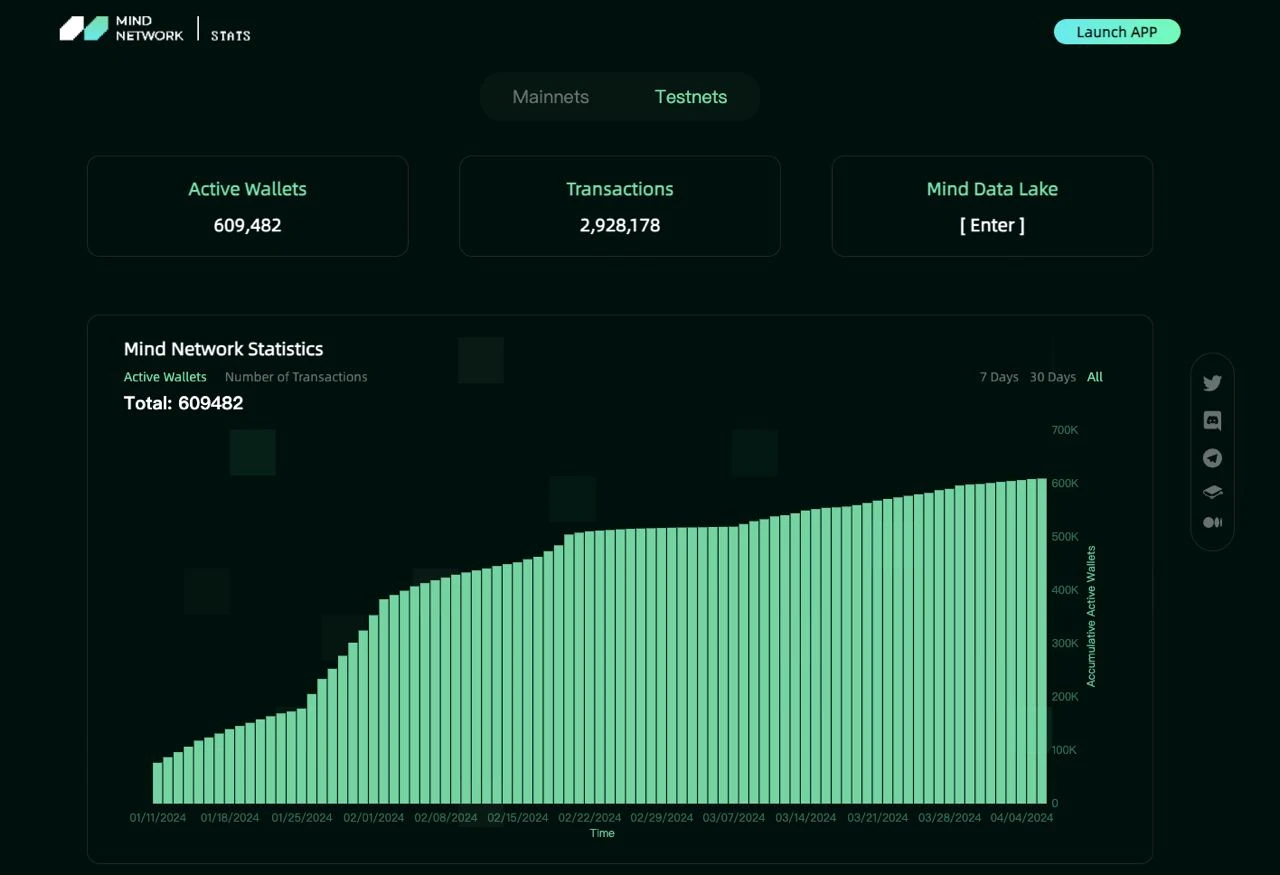
Task: Open the Twitter social link icon
Action: (1212, 383)
